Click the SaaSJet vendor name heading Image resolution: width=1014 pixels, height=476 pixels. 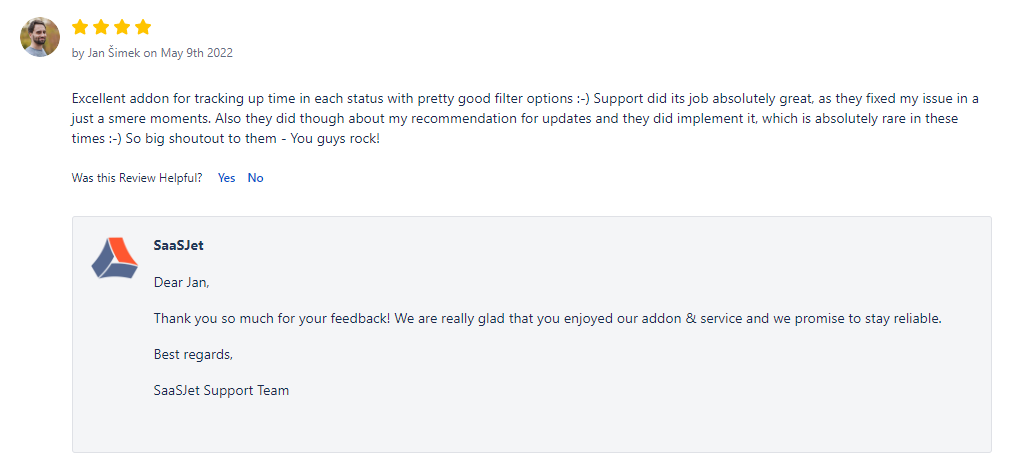pos(178,246)
